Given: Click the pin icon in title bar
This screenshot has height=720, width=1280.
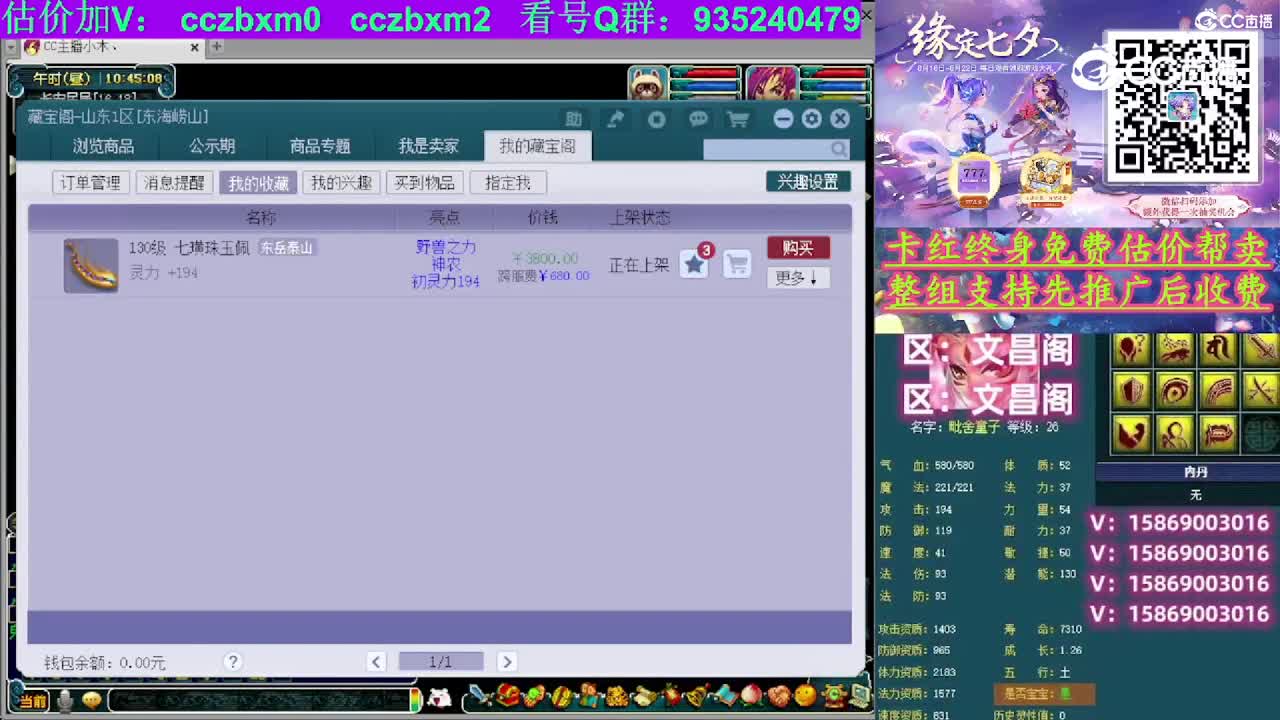Looking at the screenshot, I should [x=615, y=119].
